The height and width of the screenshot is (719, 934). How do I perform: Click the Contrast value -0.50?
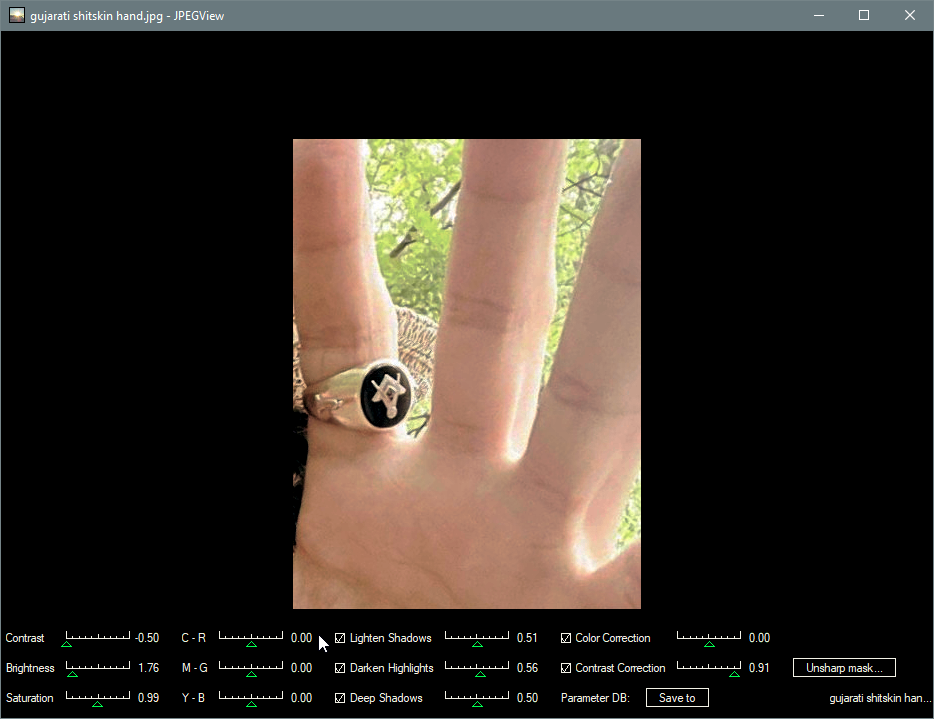click(x=147, y=638)
